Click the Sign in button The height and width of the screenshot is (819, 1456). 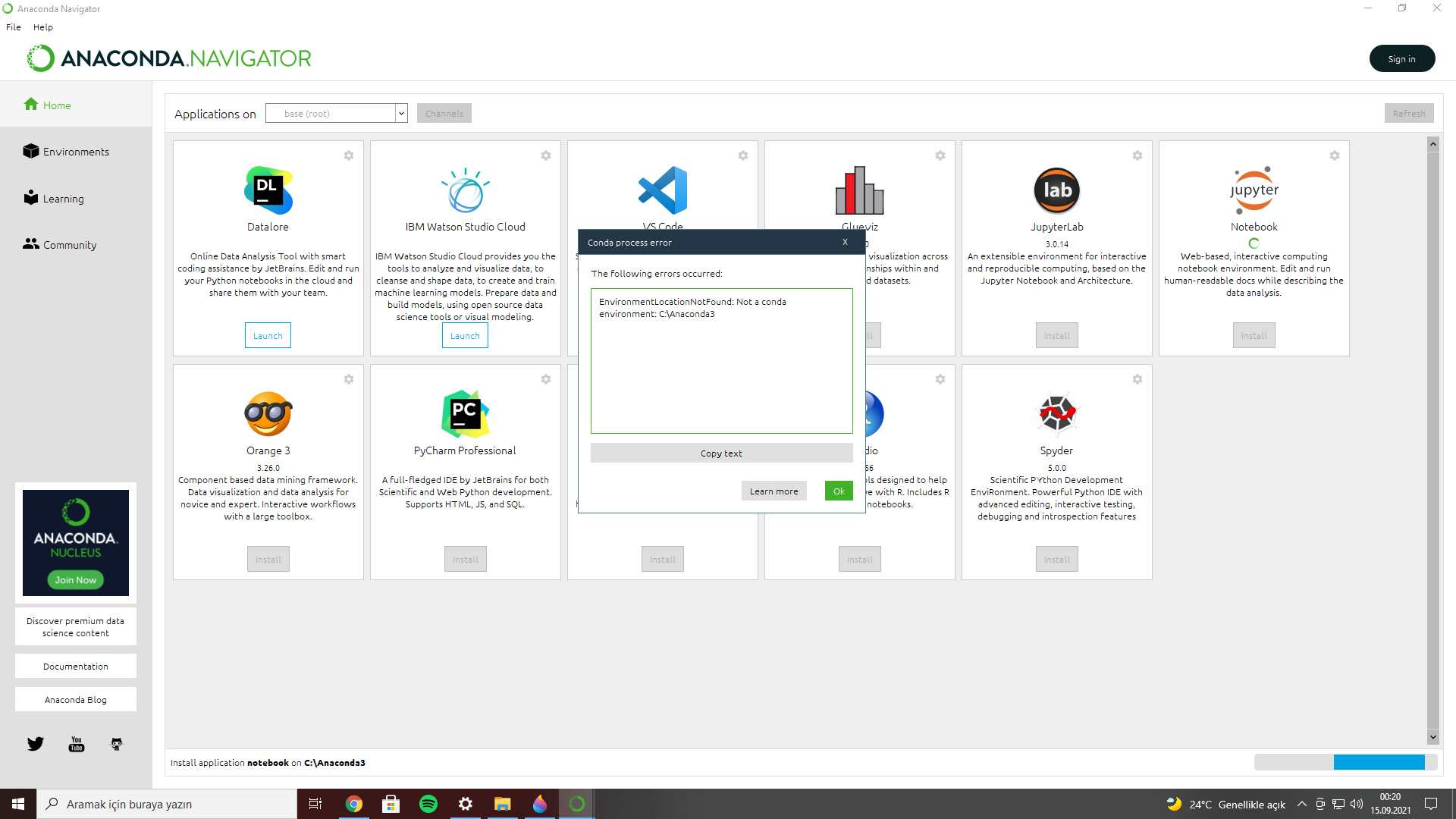click(x=1402, y=58)
